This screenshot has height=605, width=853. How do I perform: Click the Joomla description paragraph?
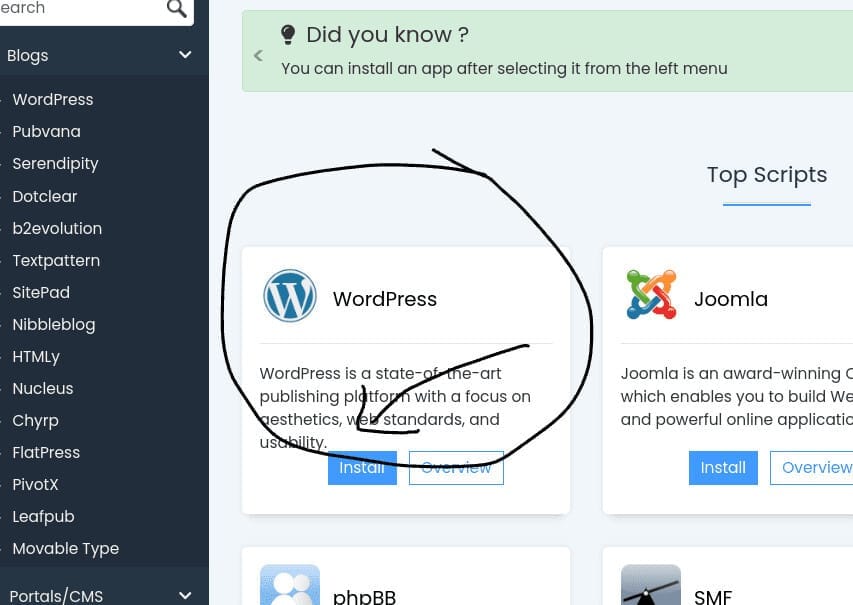pos(737,396)
